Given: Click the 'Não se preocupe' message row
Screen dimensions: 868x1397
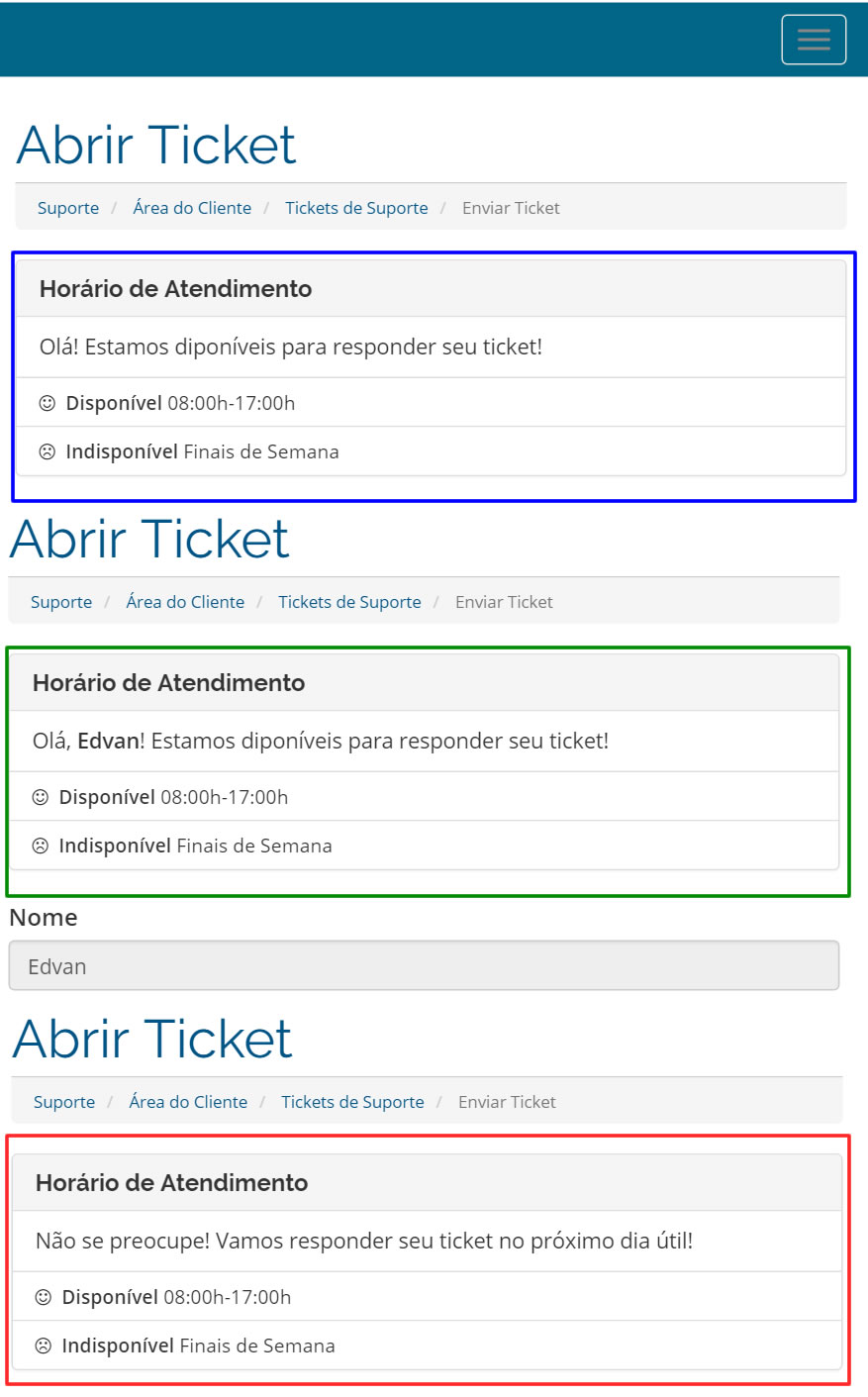Looking at the screenshot, I should 427,1241.
